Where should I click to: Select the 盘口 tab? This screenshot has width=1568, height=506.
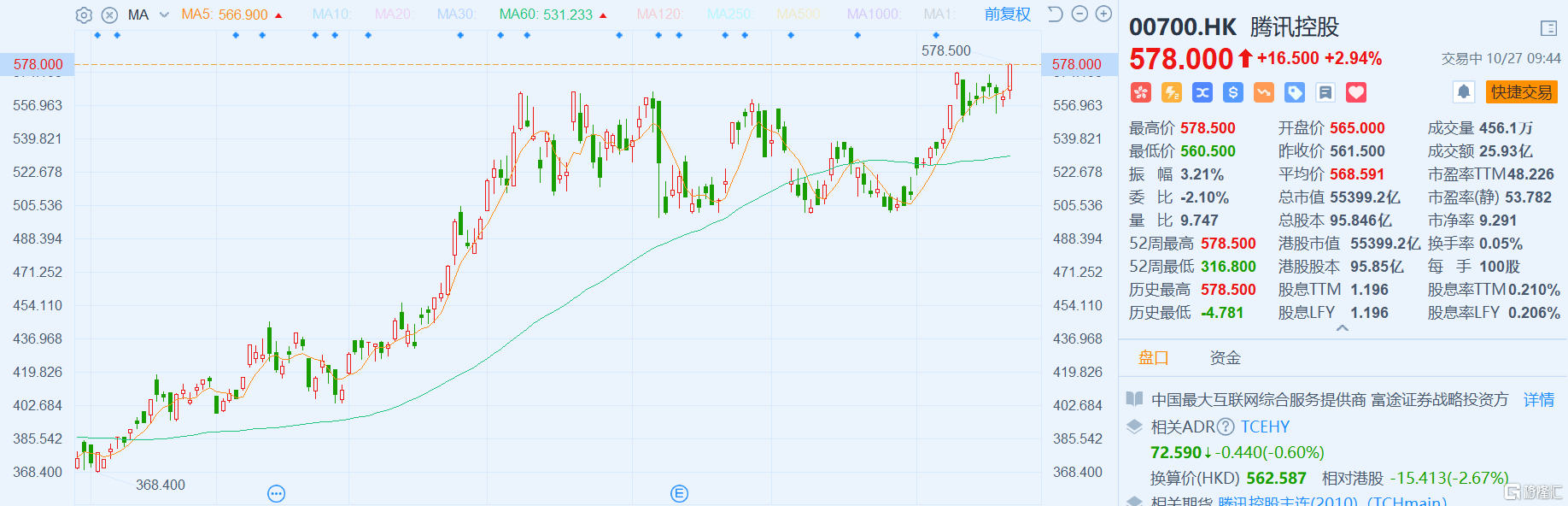pyautogui.click(x=1153, y=358)
